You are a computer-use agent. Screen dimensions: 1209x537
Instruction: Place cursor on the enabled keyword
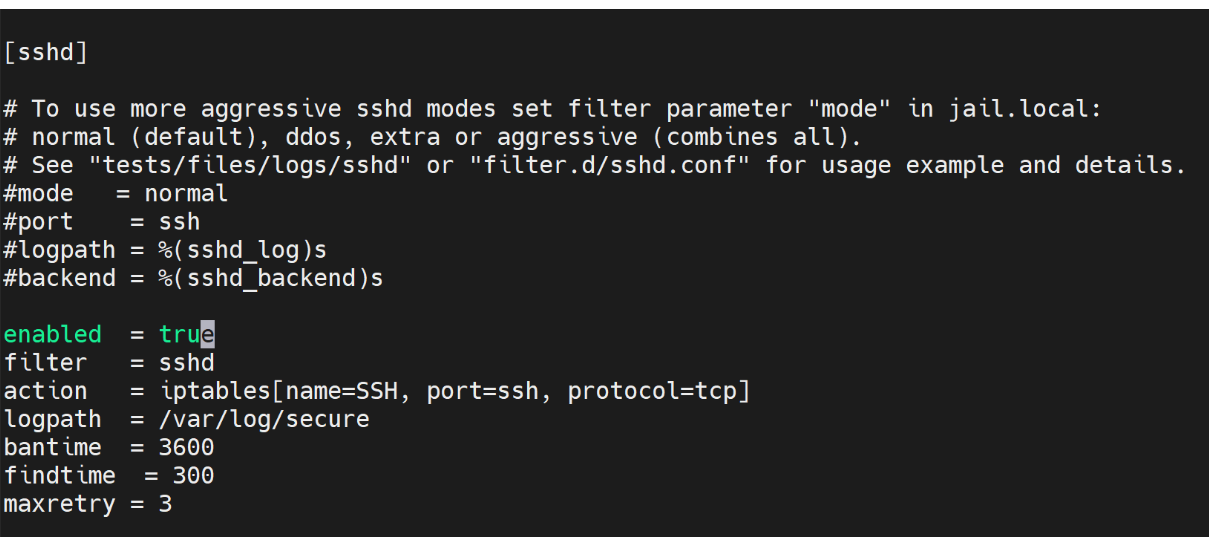point(52,334)
